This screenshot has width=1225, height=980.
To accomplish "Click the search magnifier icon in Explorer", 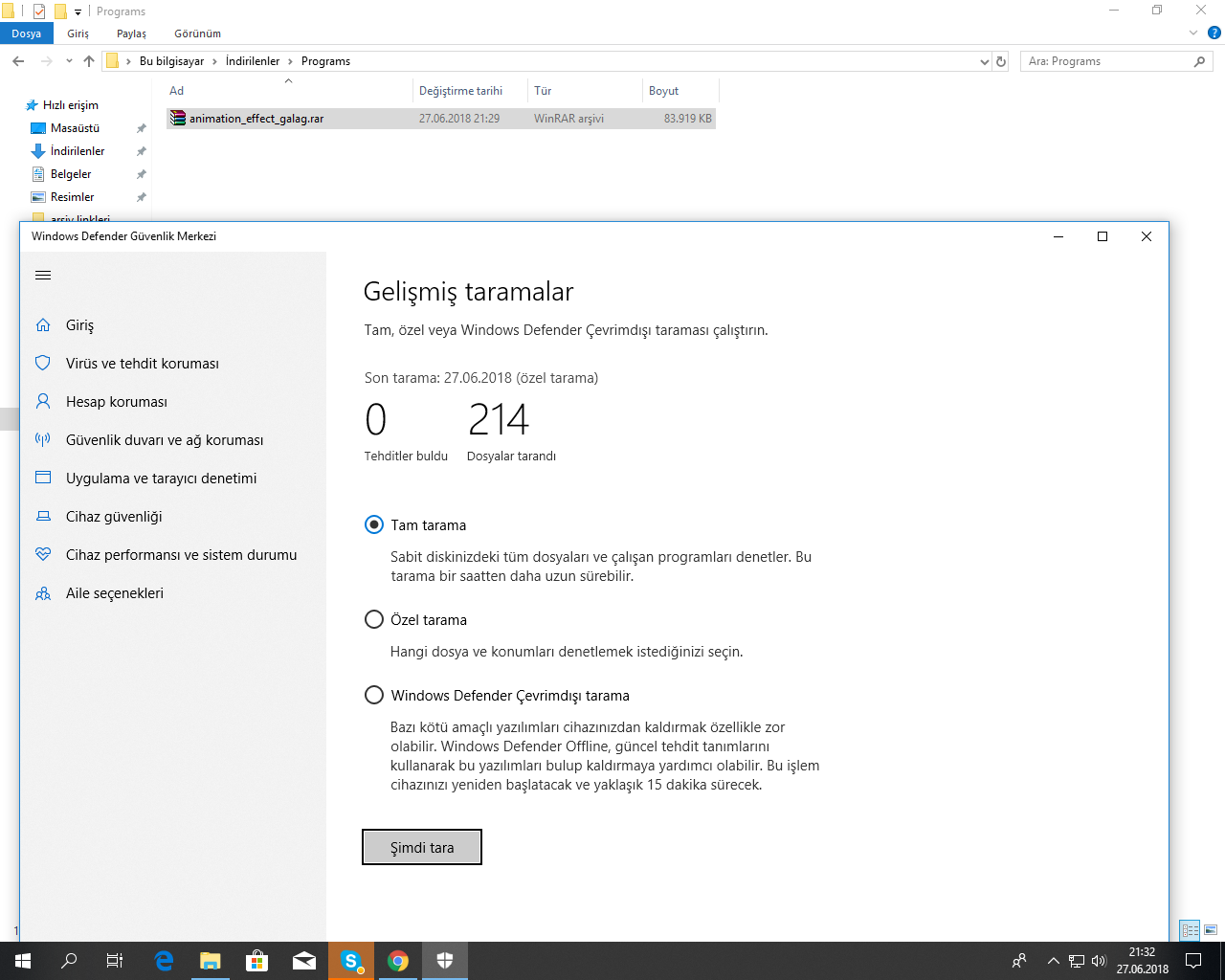I will pos(1199,61).
